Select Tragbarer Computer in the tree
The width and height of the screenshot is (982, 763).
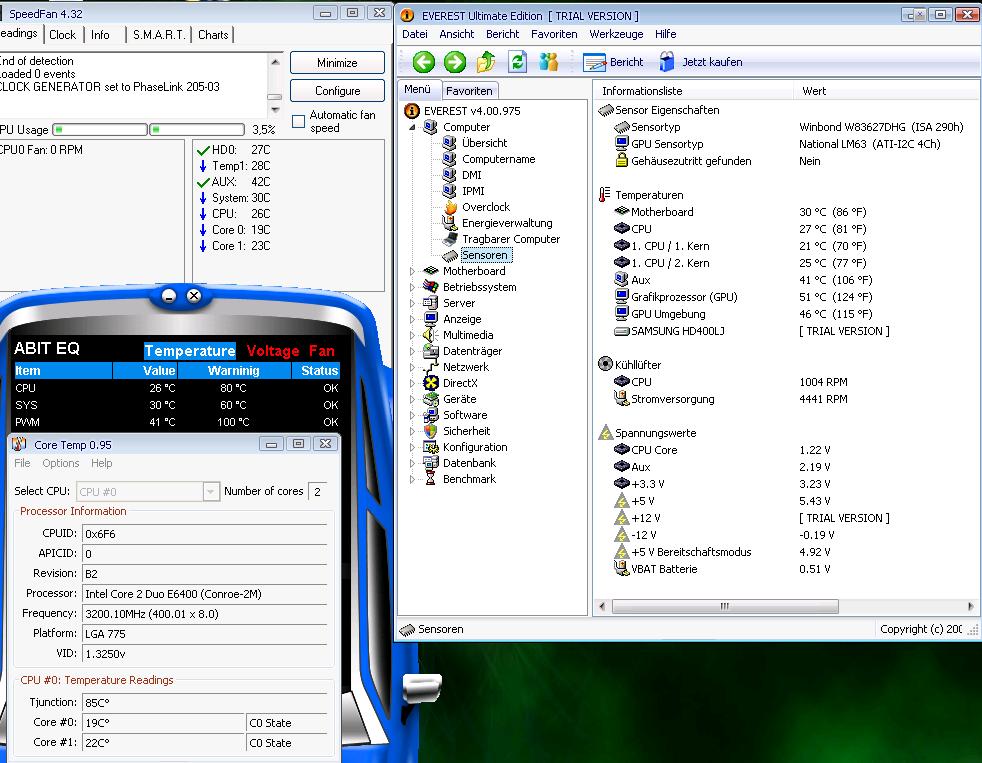(x=511, y=239)
